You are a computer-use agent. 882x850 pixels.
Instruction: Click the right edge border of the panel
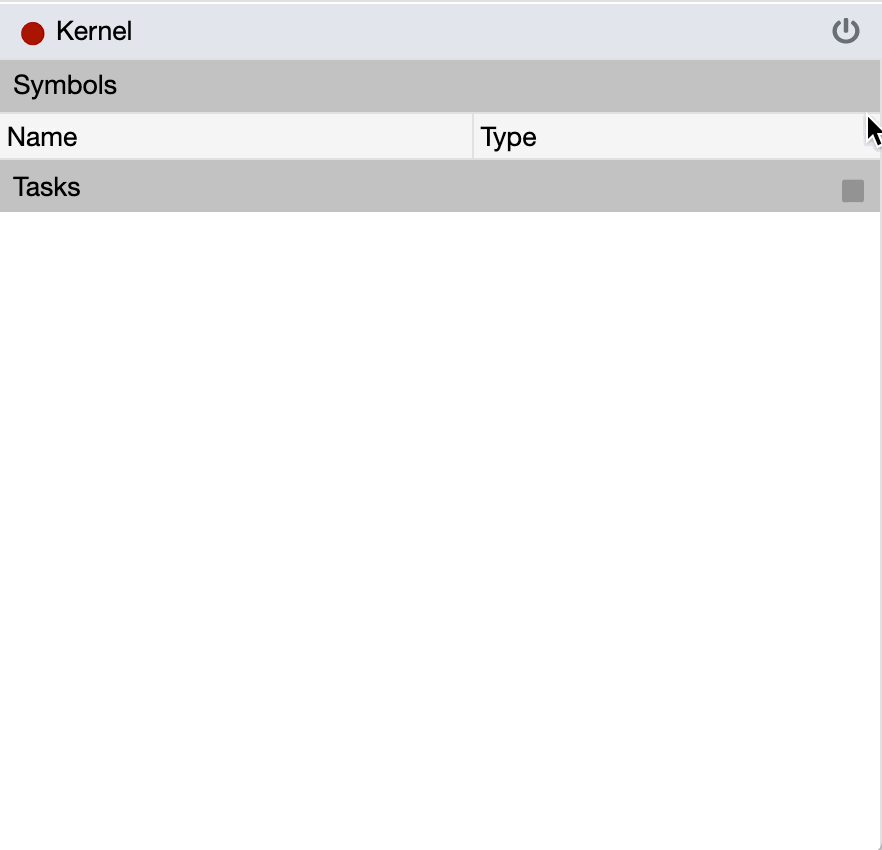point(880,500)
